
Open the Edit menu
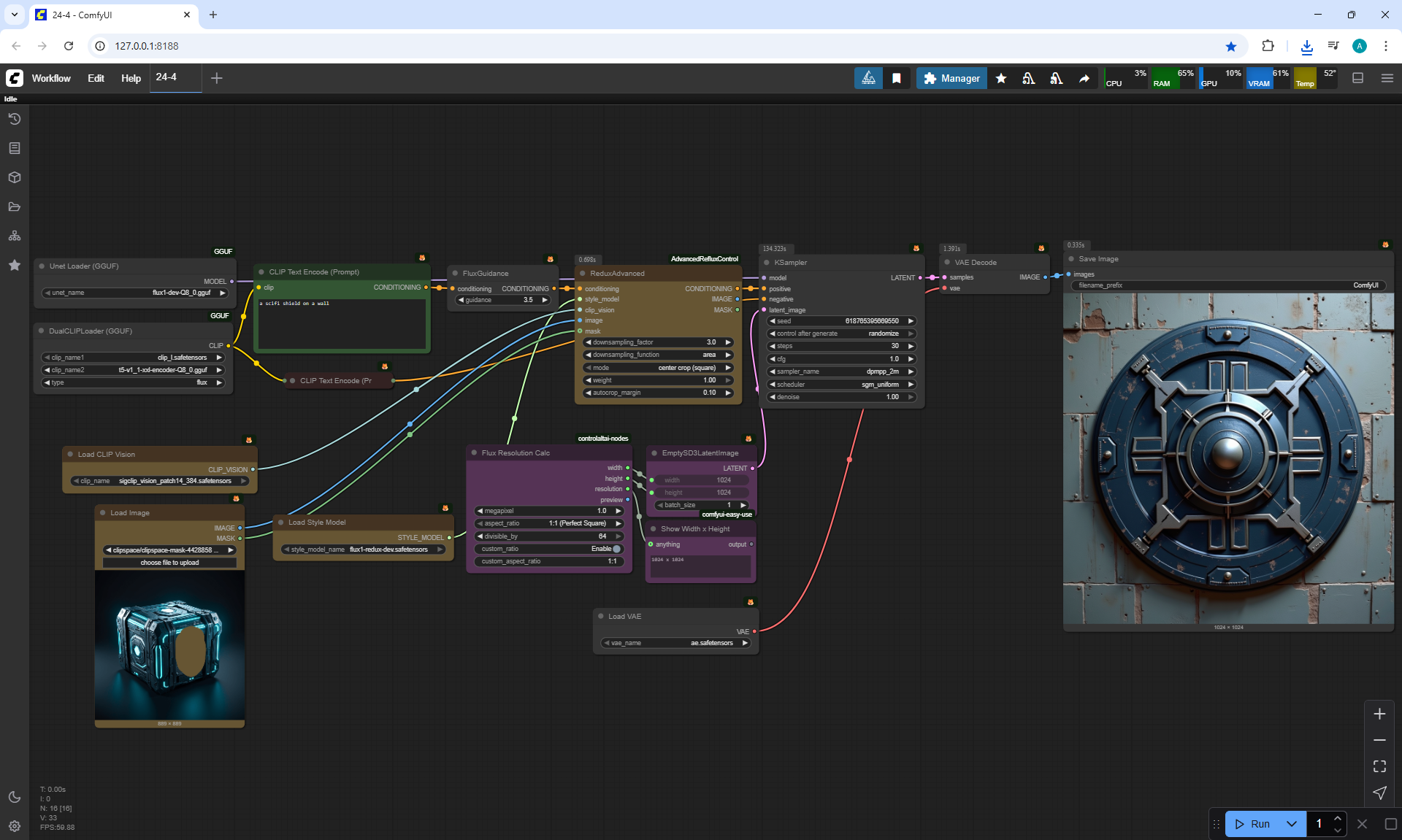click(96, 78)
